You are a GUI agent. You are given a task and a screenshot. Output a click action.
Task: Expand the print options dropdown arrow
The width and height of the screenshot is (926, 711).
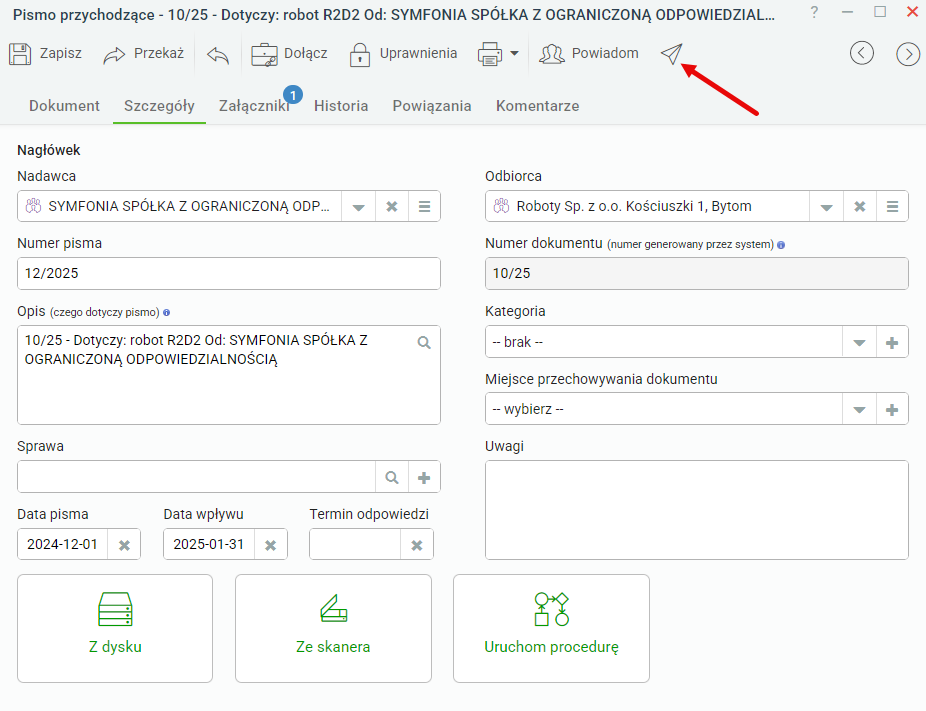[514, 54]
